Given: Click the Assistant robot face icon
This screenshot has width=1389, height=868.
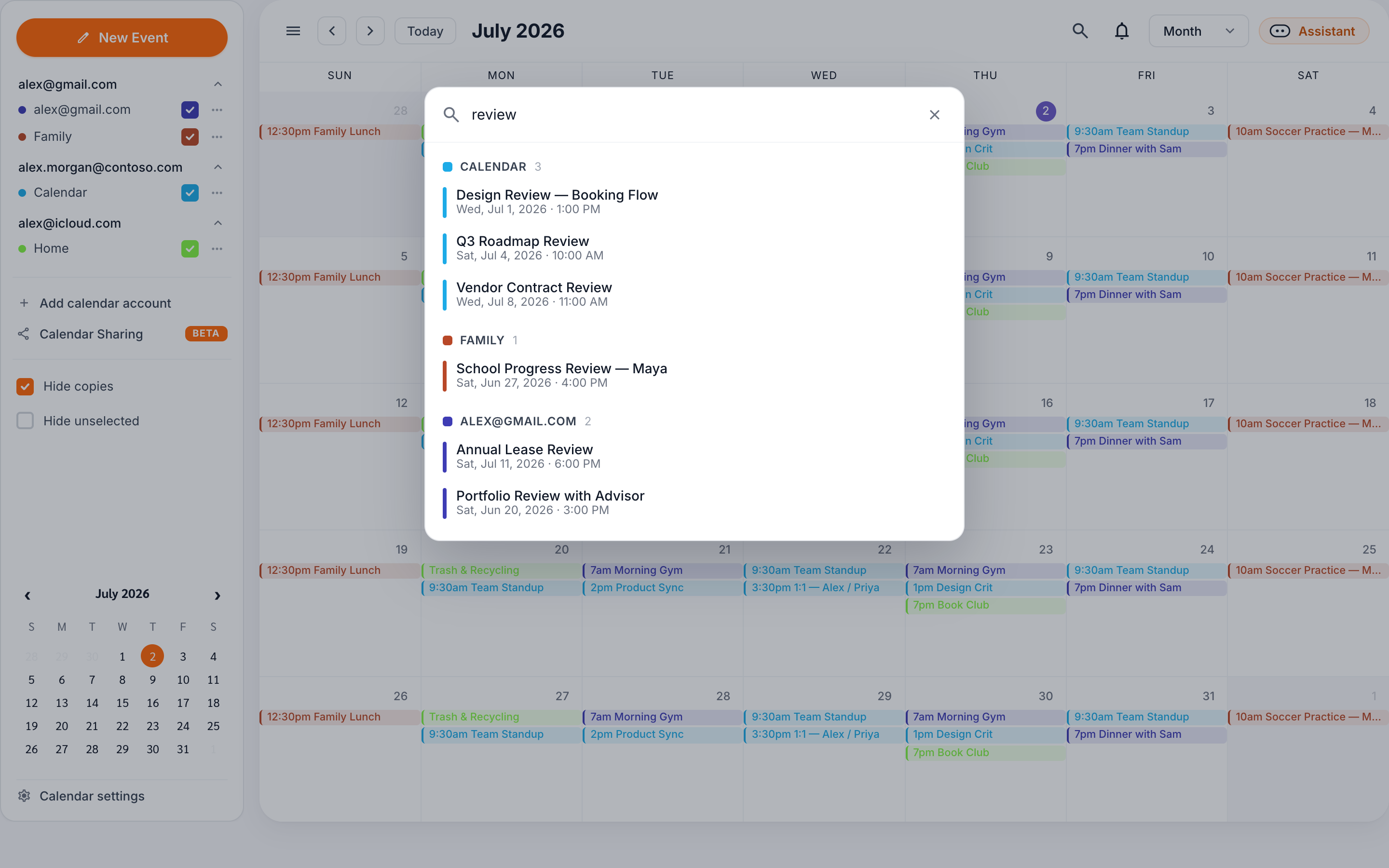Looking at the screenshot, I should pos(1280,31).
